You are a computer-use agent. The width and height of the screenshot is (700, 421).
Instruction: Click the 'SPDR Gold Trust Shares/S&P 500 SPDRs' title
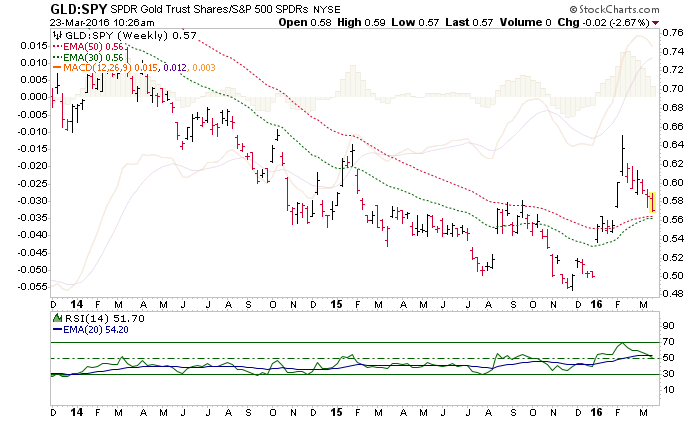pos(209,9)
